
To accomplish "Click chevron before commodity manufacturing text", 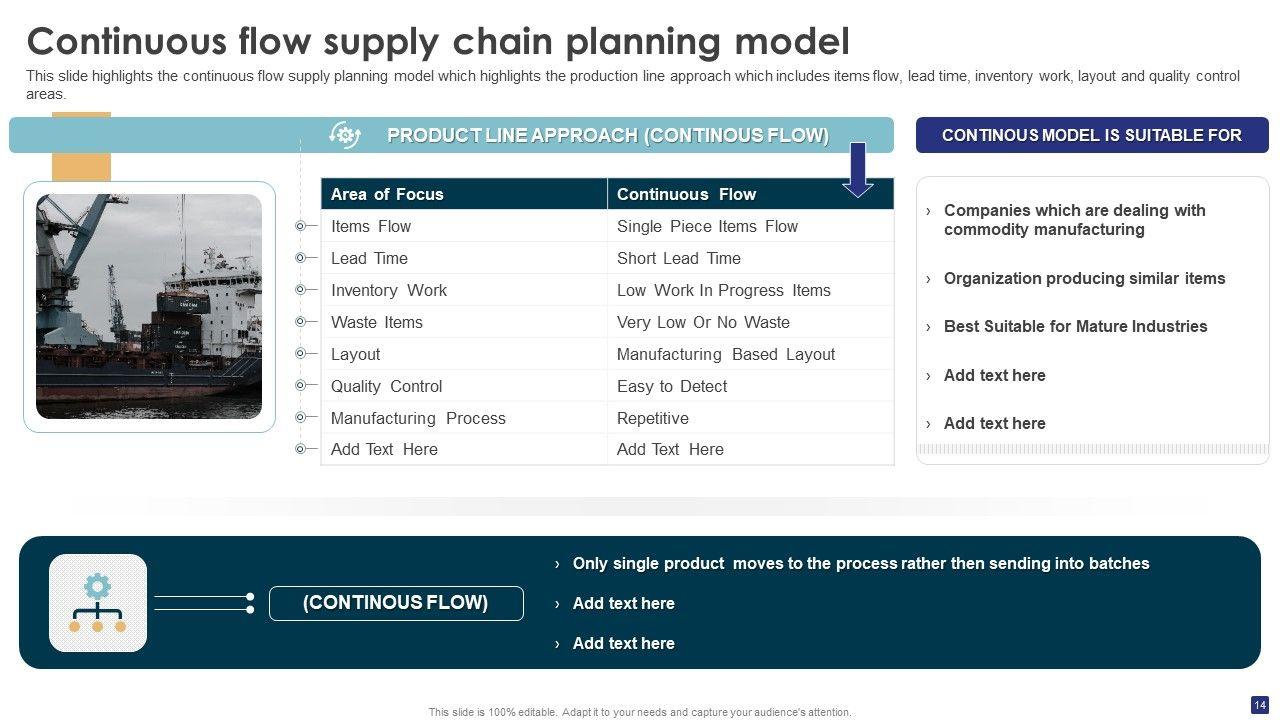I will 928,211.
